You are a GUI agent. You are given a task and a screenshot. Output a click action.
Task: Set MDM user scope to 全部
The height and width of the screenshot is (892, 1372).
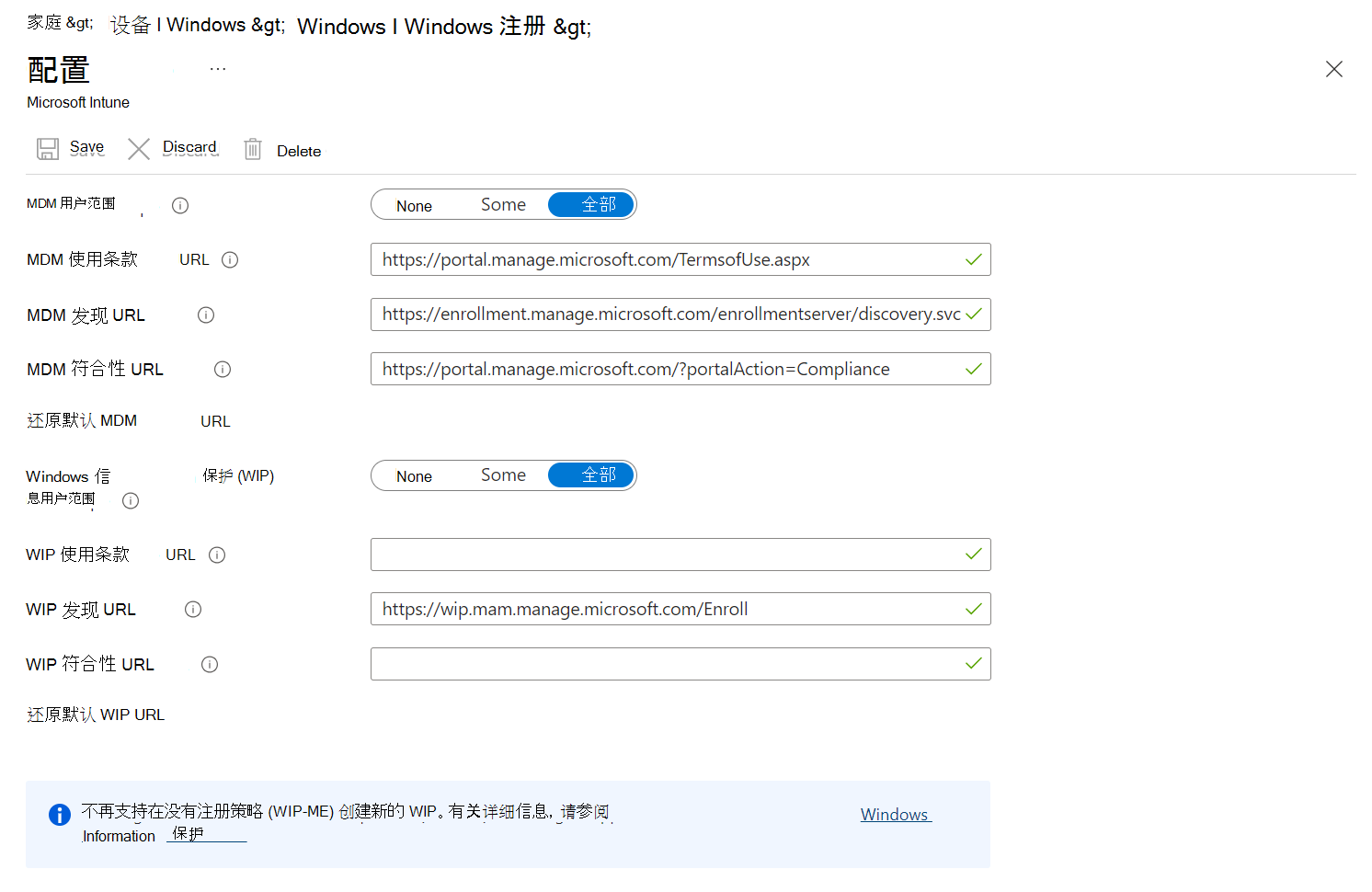tap(591, 205)
